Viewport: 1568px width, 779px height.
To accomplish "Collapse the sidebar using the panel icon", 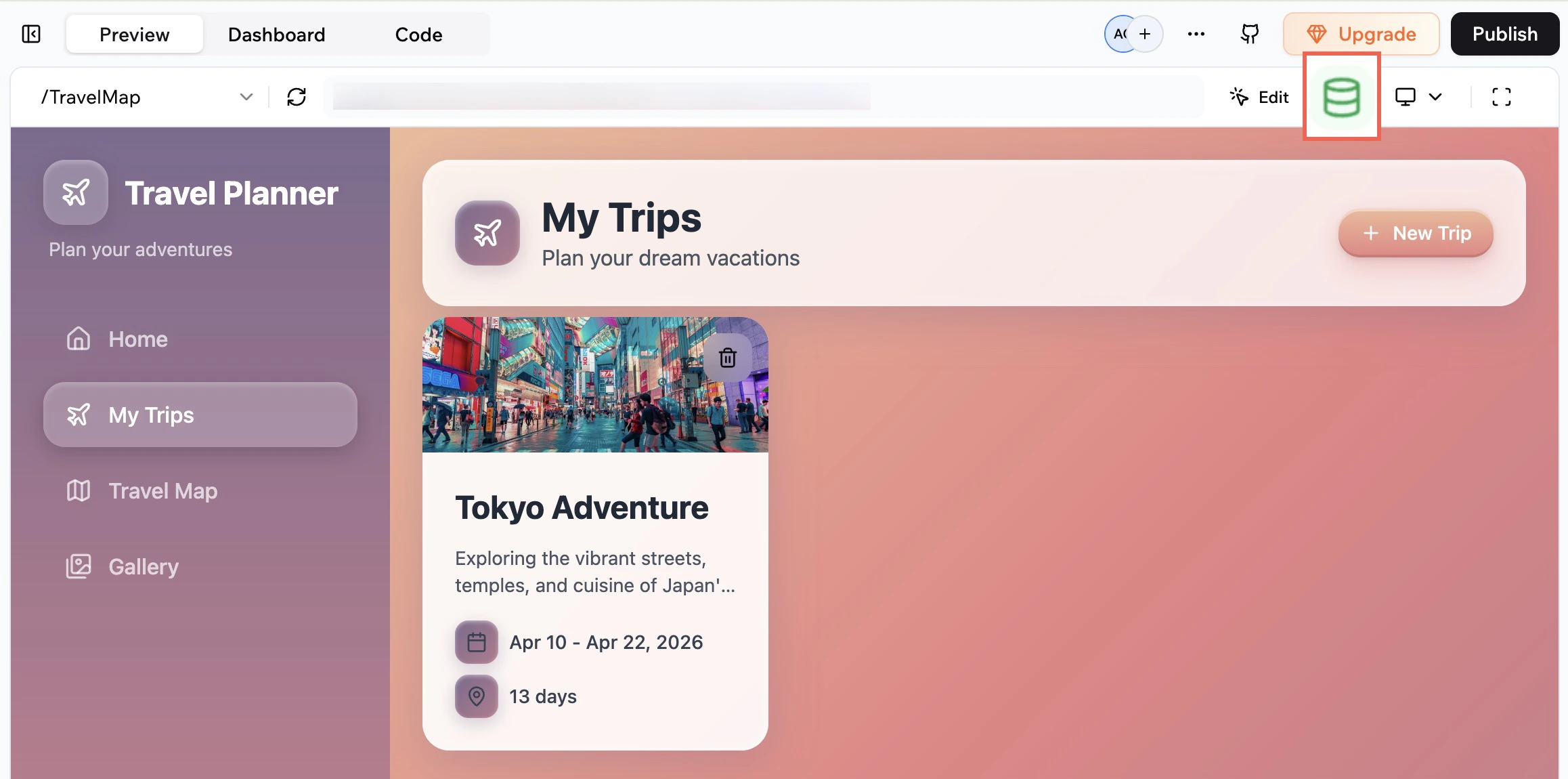I will [x=31, y=33].
